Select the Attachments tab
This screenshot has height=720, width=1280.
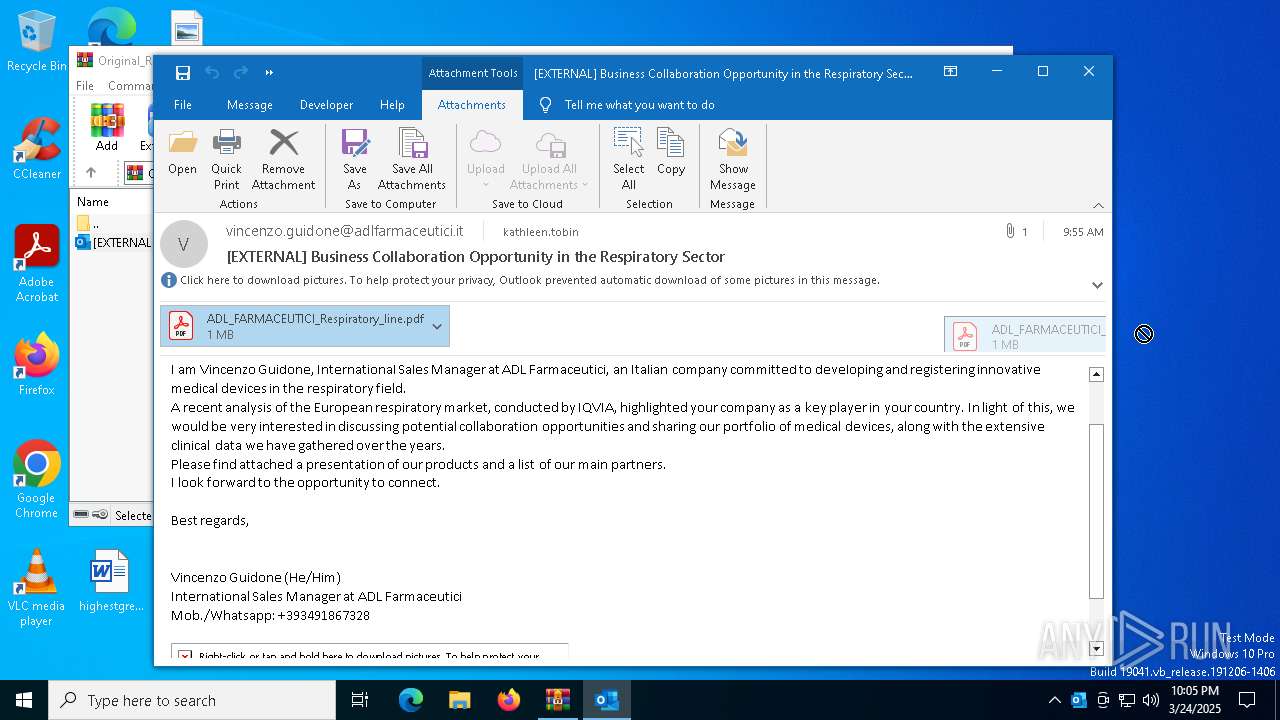click(472, 105)
